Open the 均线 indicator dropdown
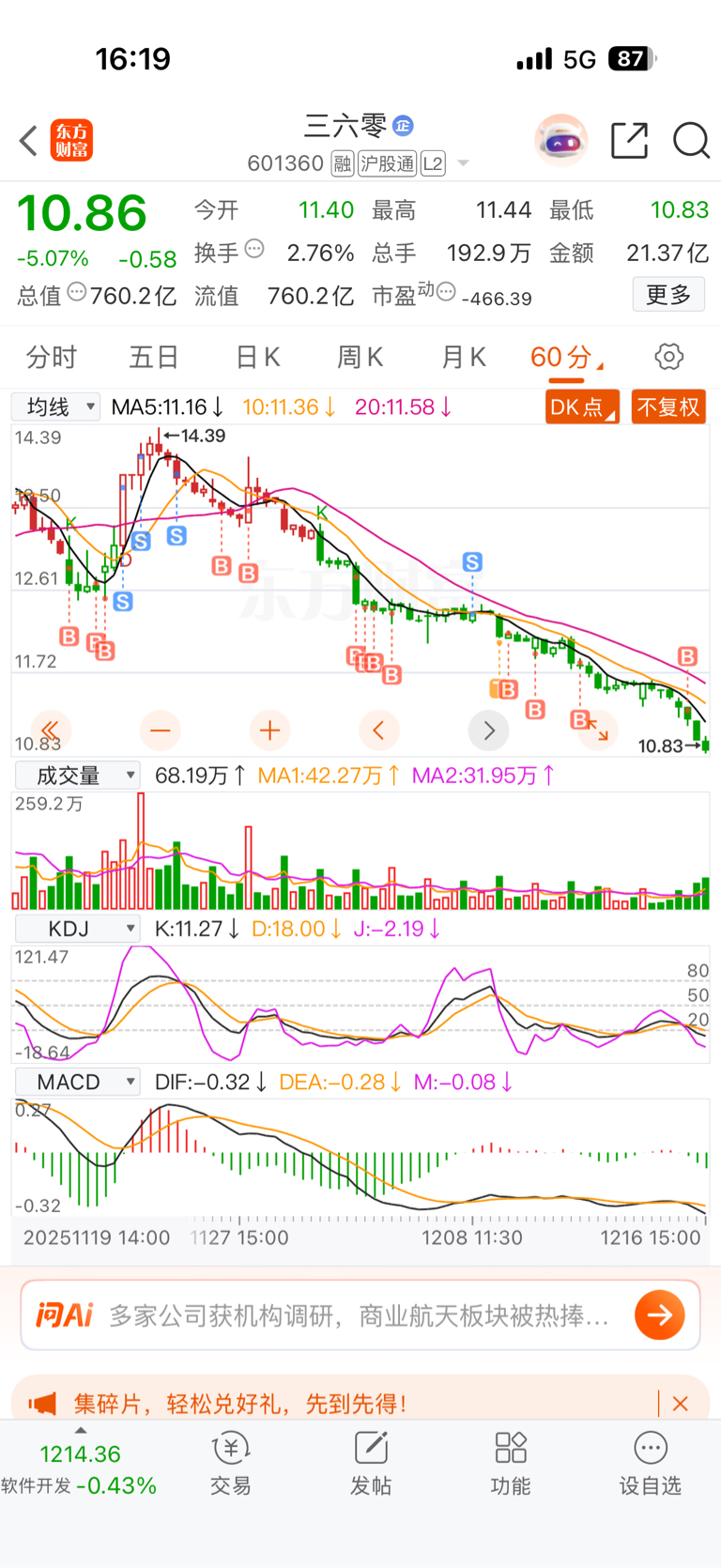 [55, 407]
